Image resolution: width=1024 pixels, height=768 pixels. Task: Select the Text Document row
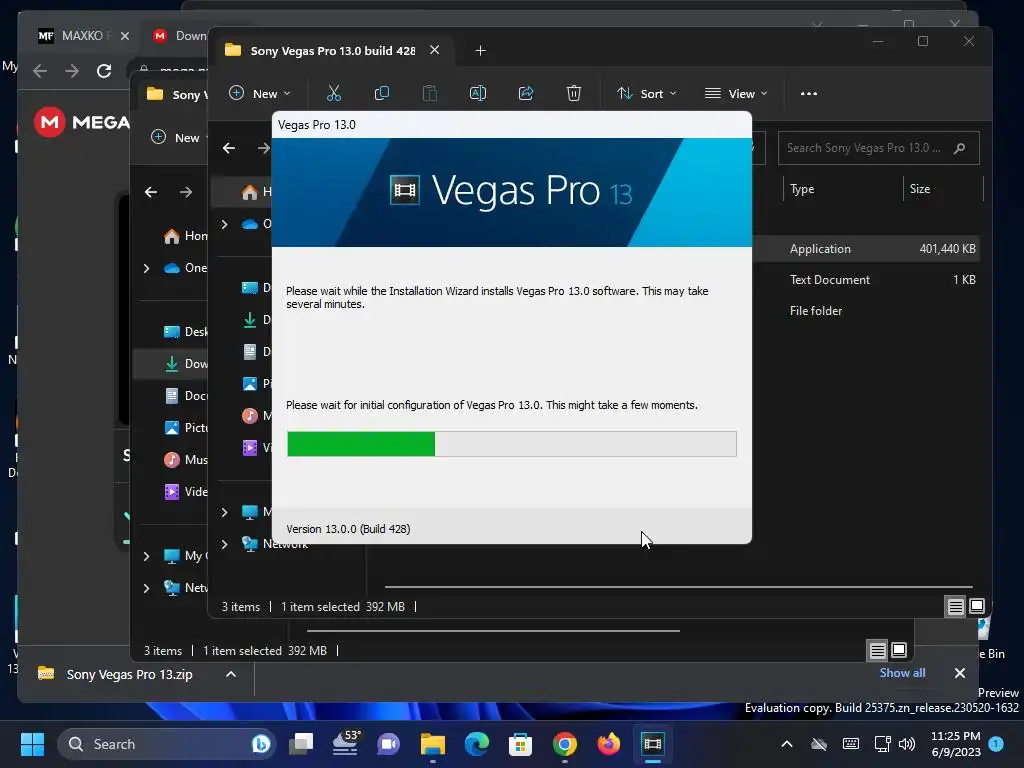click(x=866, y=280)
